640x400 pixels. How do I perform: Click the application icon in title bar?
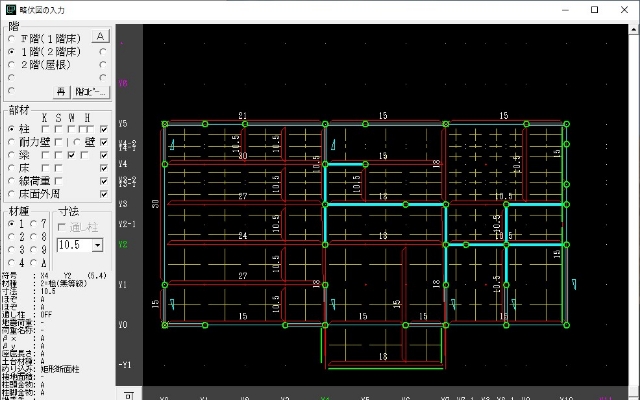[x=10, y=9]
